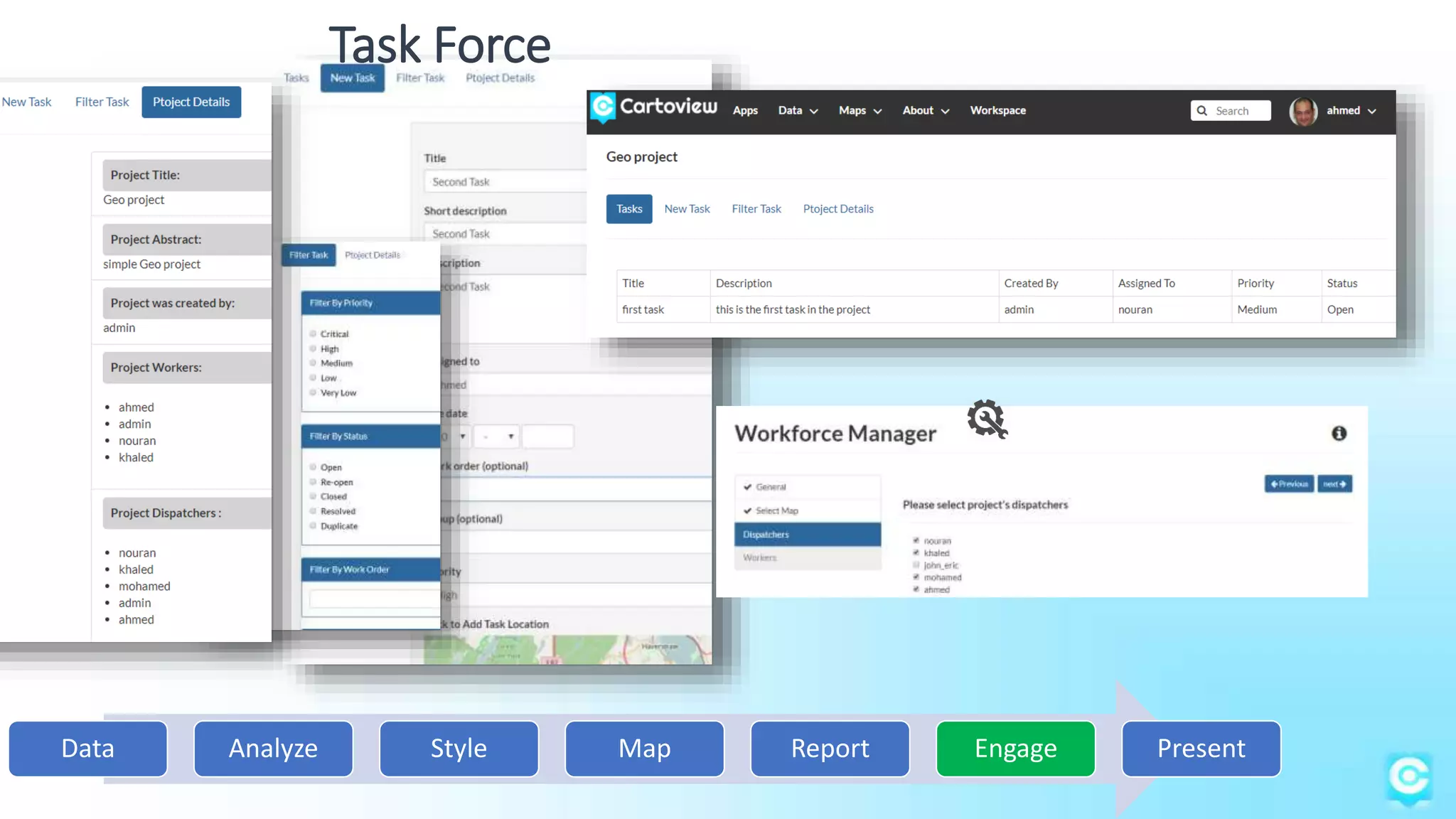Click the Cartoview logo in the slide's bottom-right corner
Image resolution: width=1456 pixels, height=819 pixels.
(1408, 778)
